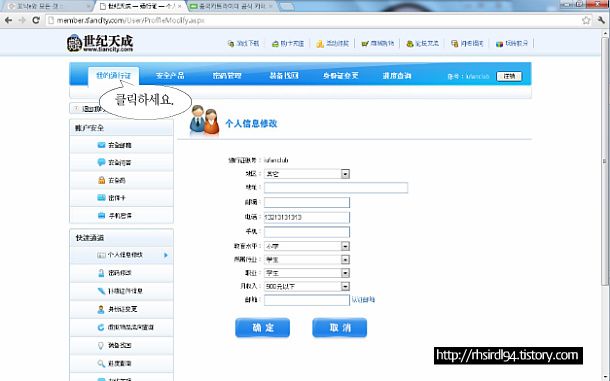Click the 快速通道 sidebar section header
Viewport: 610px width, 381px height.
pyautogui.click(x=121, y=237)
